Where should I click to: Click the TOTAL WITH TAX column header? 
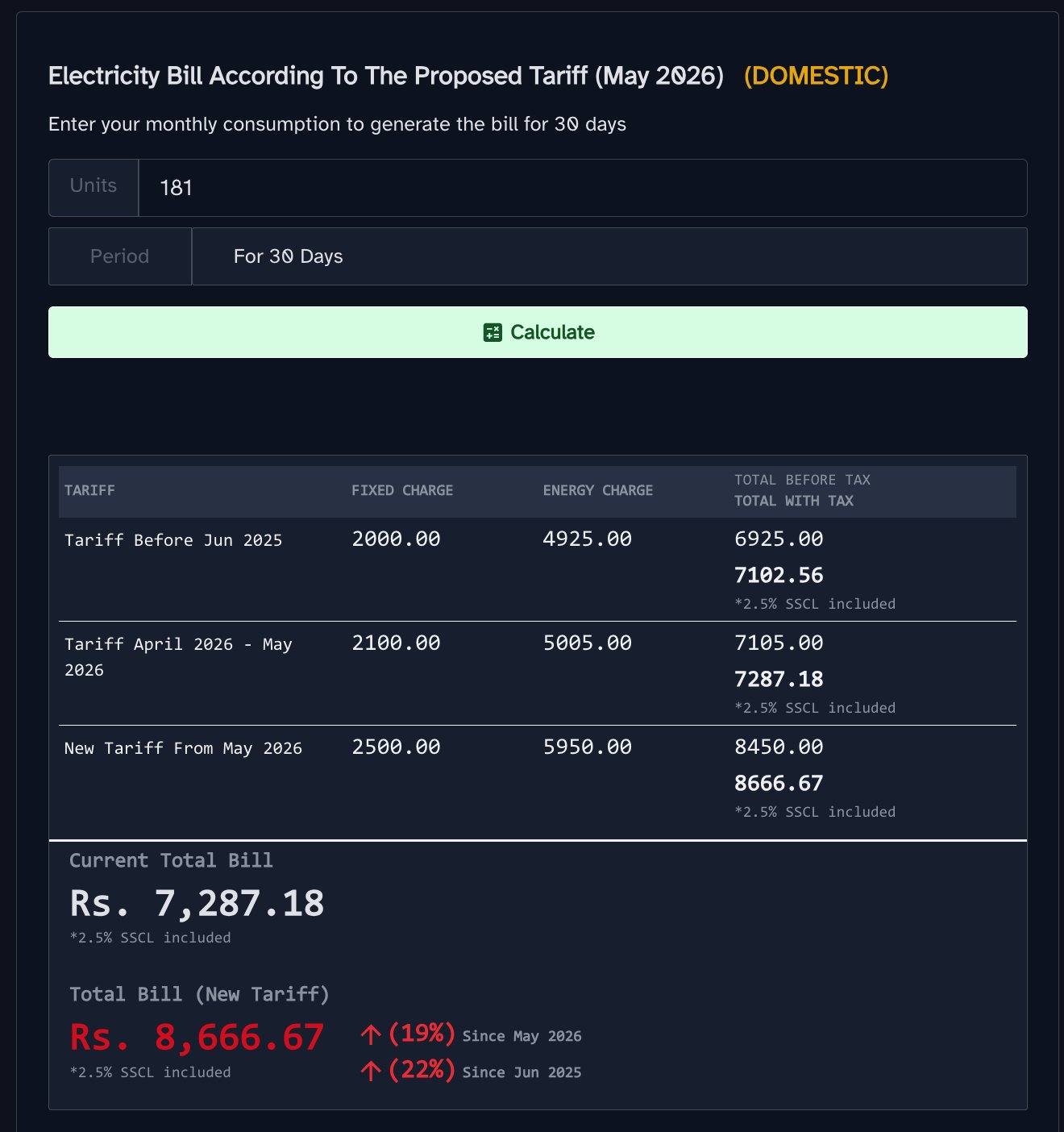point(794,501)
